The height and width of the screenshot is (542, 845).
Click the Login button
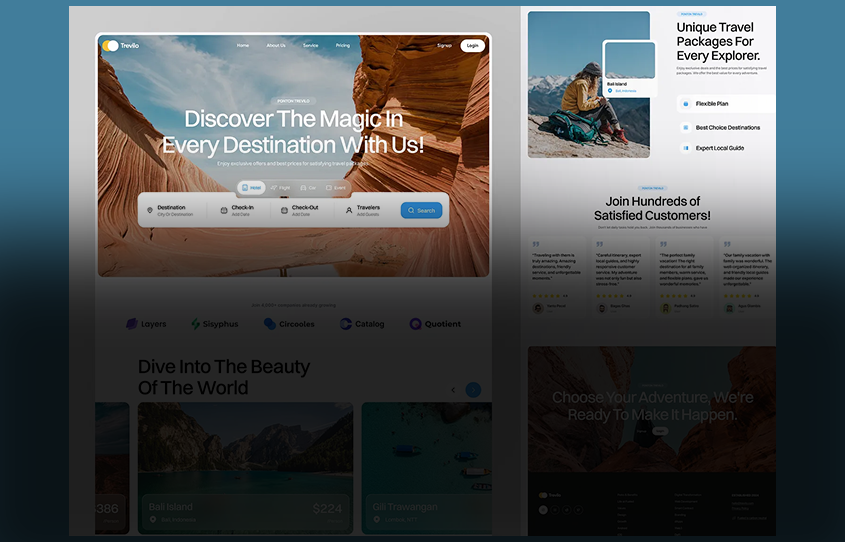(x=473, y=46)
